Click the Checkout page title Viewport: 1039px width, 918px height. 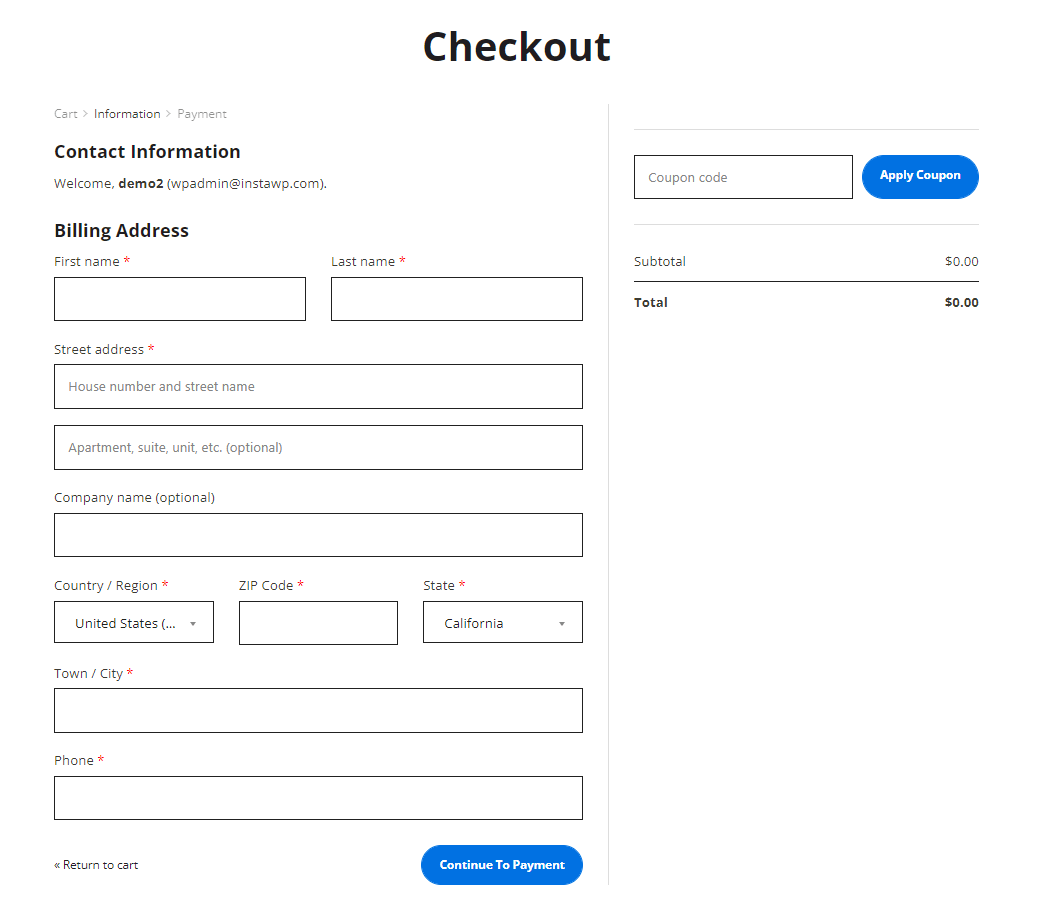pos(517,47)
